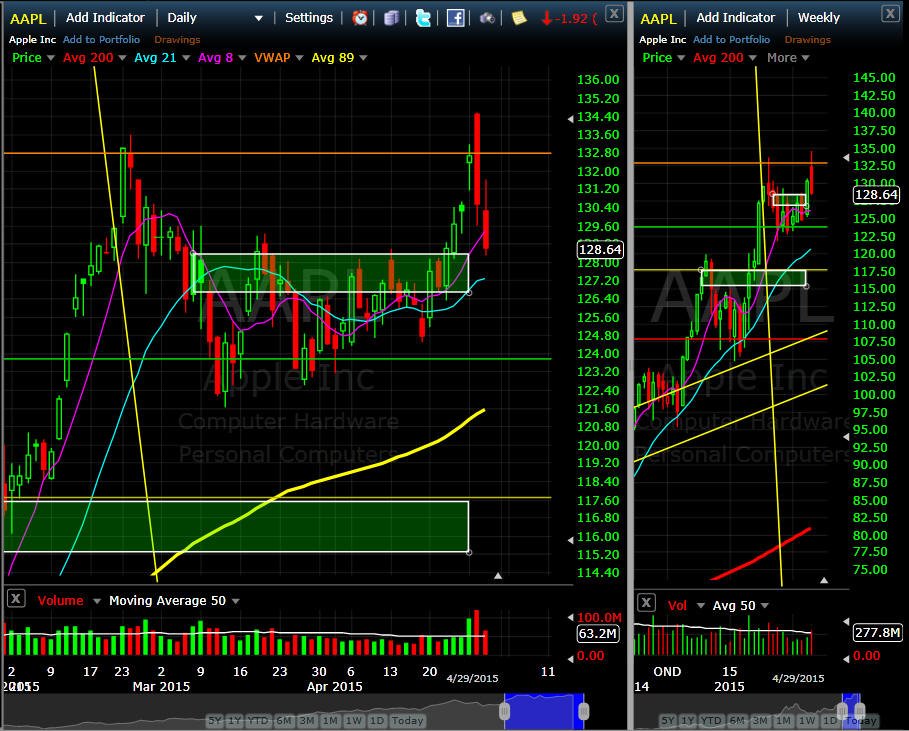Viewport: 909px width, 731px height.
Task: Select YTD range in Daily chart
Action: coord(258,721)
